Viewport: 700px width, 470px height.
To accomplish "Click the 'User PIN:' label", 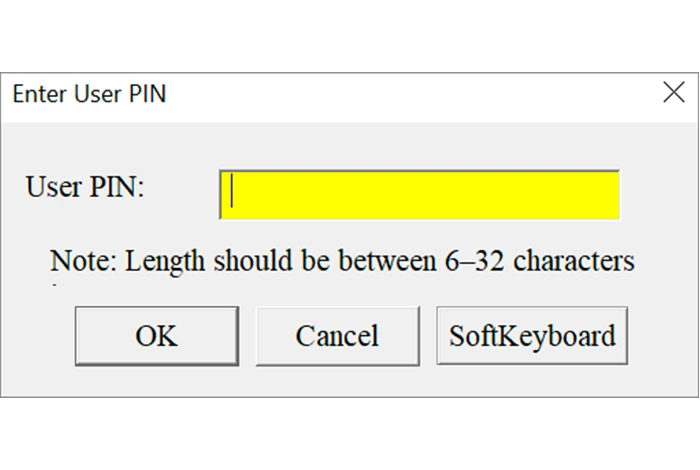I will pyautogui.click(x=86, y=187).
